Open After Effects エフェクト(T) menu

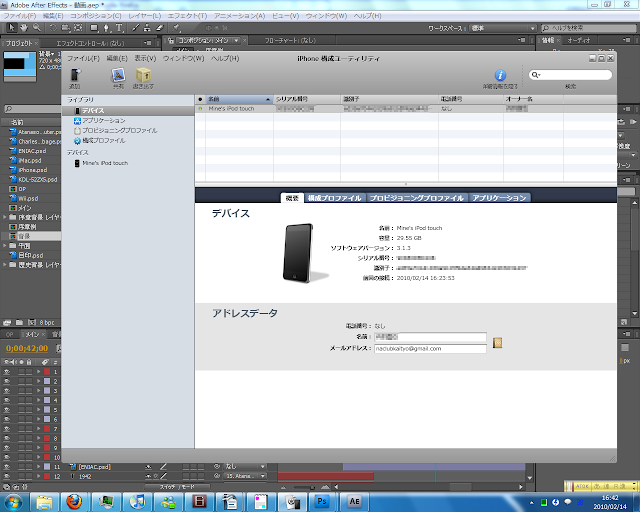187,16
